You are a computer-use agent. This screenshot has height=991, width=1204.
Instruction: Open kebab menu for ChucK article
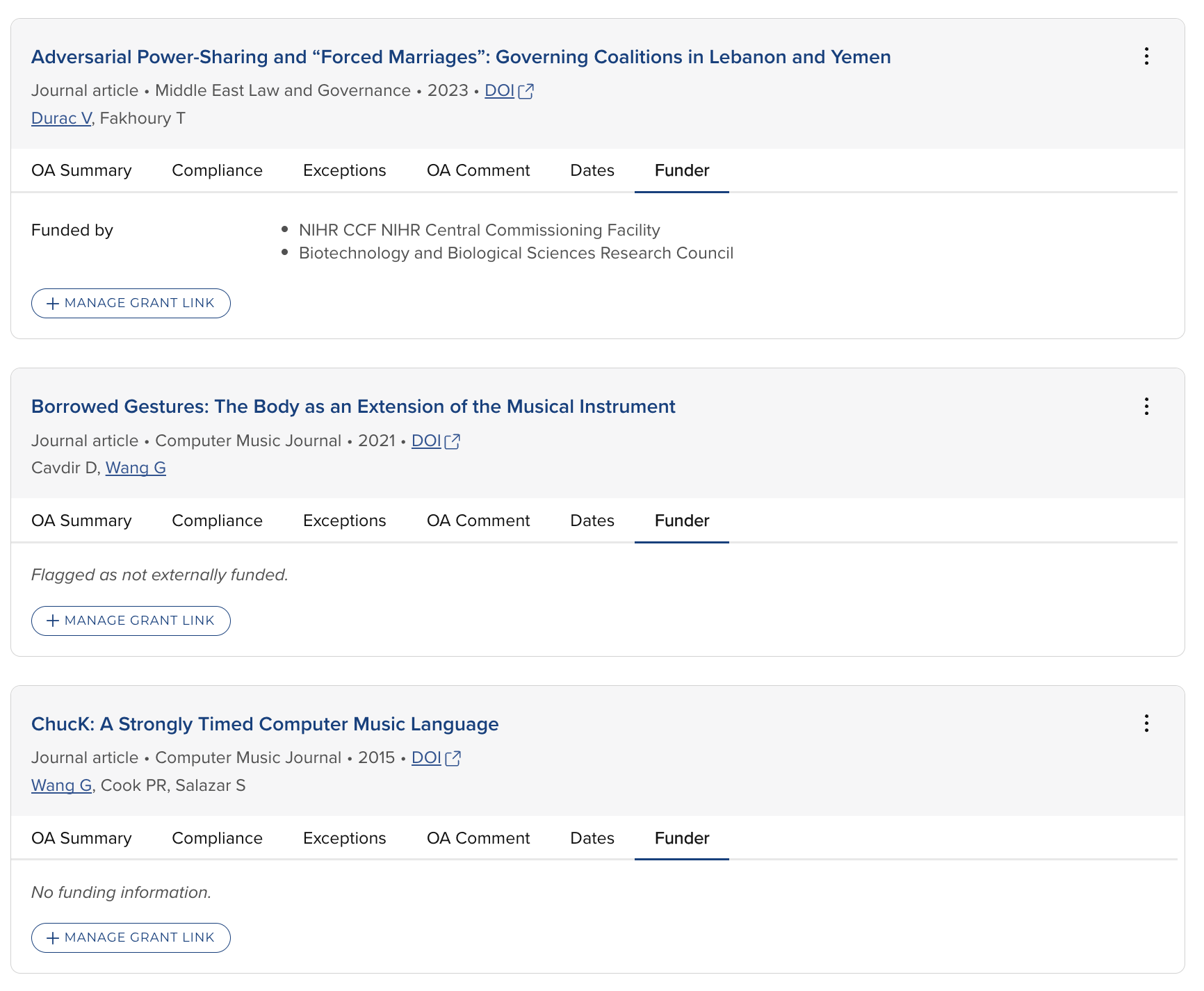click(1146, 723)
